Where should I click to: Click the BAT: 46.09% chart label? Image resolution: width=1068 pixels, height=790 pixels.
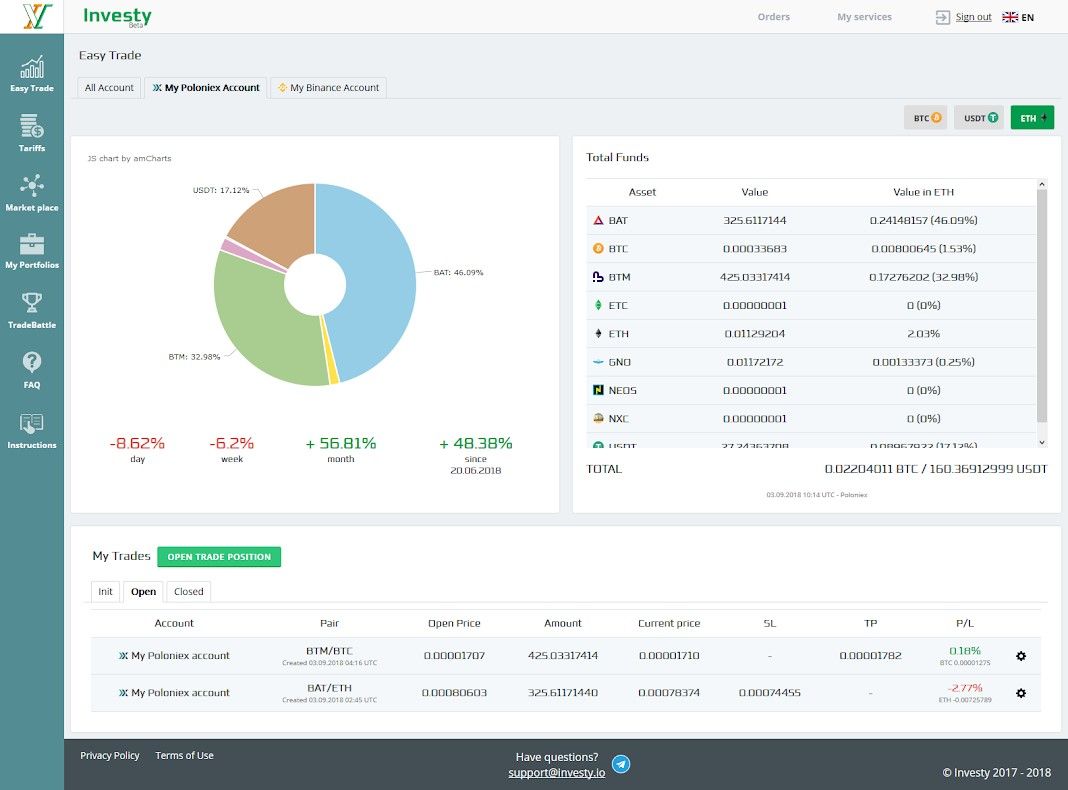458,272
